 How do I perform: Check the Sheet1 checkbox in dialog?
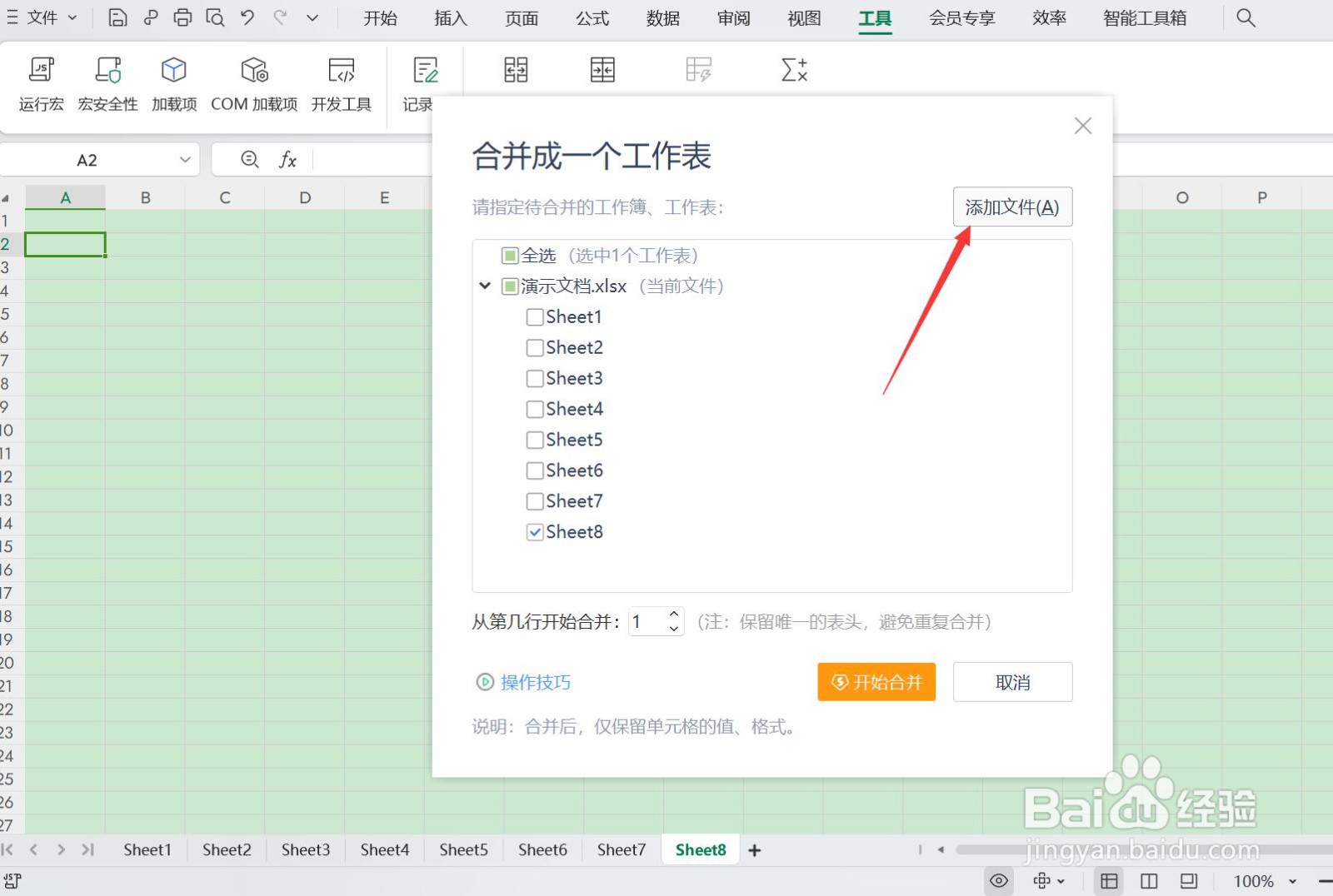pos(535,317)
